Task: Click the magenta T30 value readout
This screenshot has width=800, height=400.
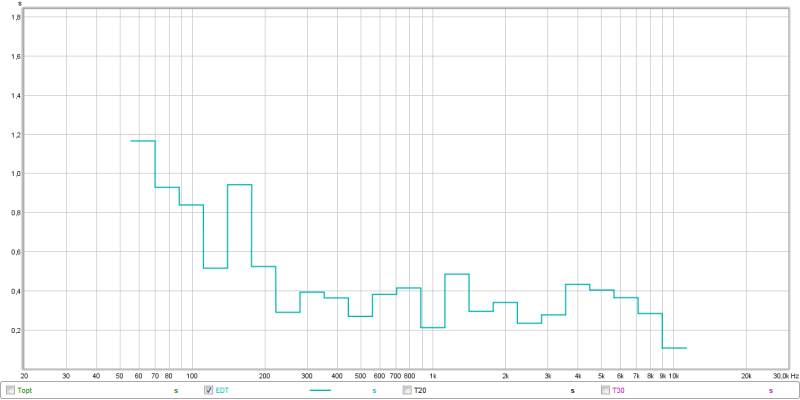Action: tap(770, 390)
